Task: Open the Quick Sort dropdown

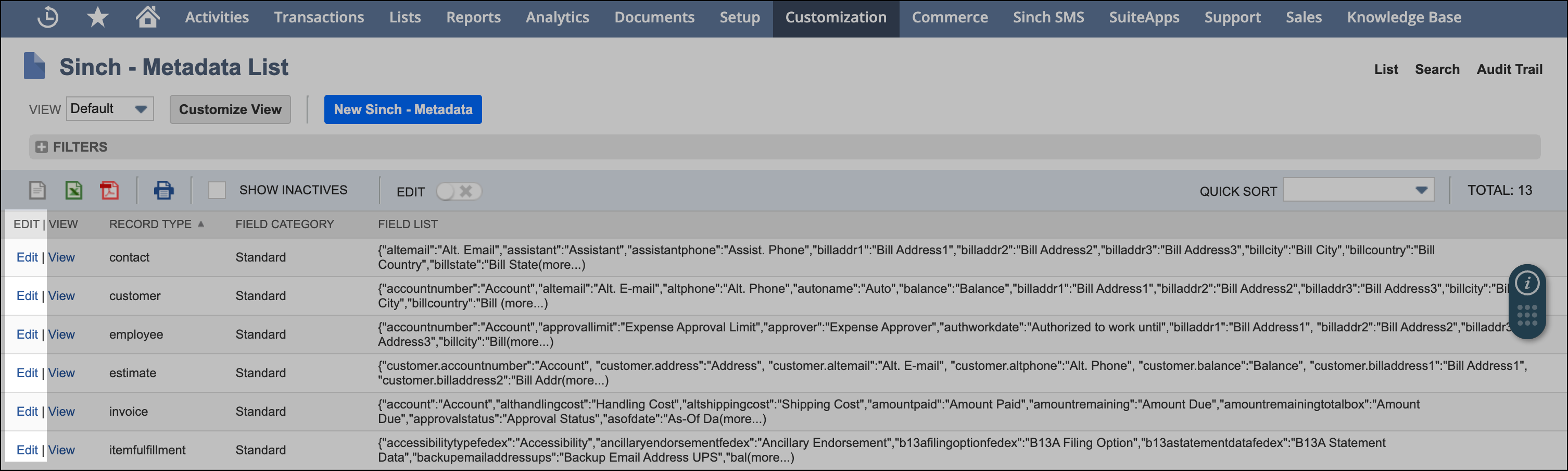Action: 1358,190
